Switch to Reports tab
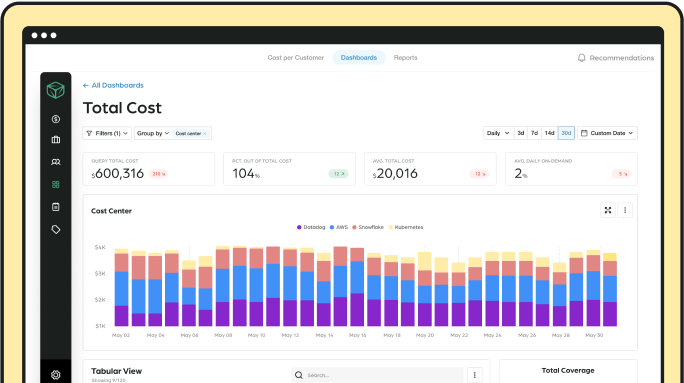 tap(406, 58)
